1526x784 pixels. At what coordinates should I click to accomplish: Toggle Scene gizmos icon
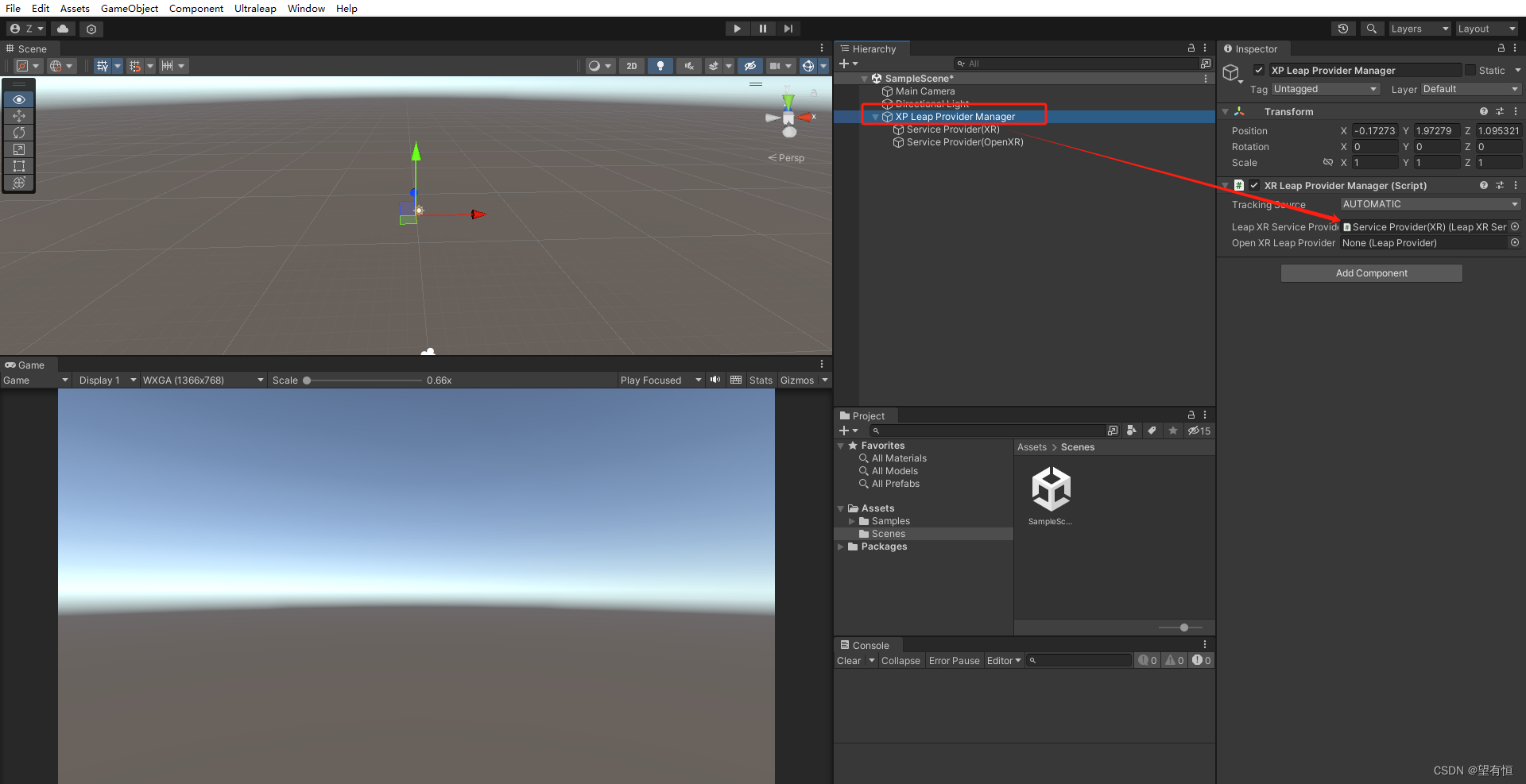coord(808,66)
